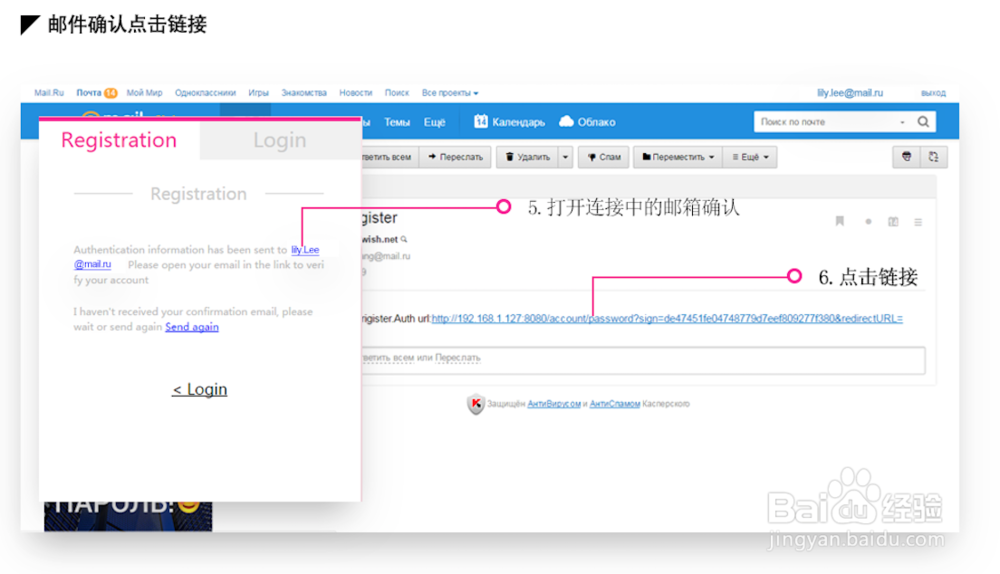Image resolution: width=1000 pixels, height=574 pixels.
Task: Open the Auth url password confirmation link
Action: pos(666,318)
